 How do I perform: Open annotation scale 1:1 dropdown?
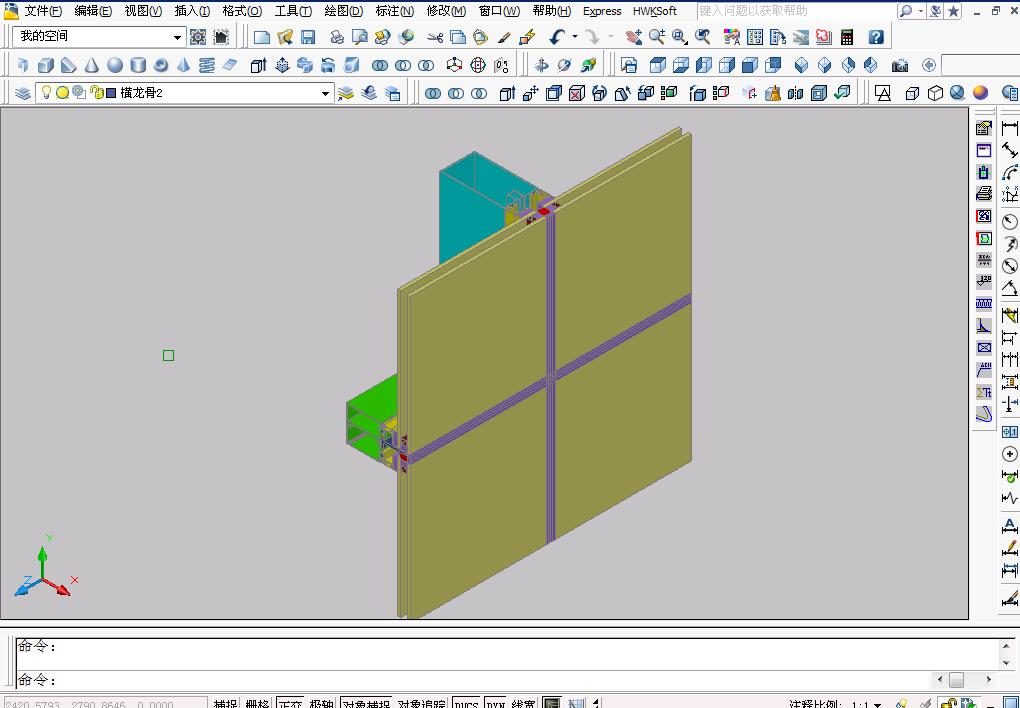(x=878, y=704)
